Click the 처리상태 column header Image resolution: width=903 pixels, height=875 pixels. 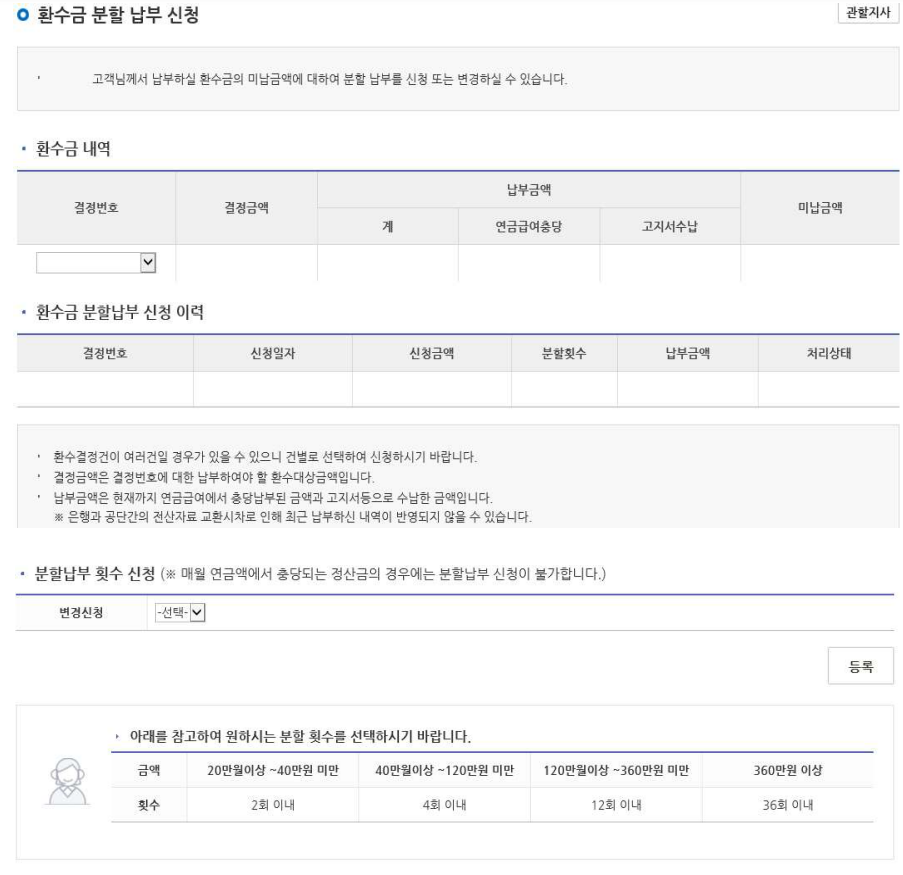point(828,353)
